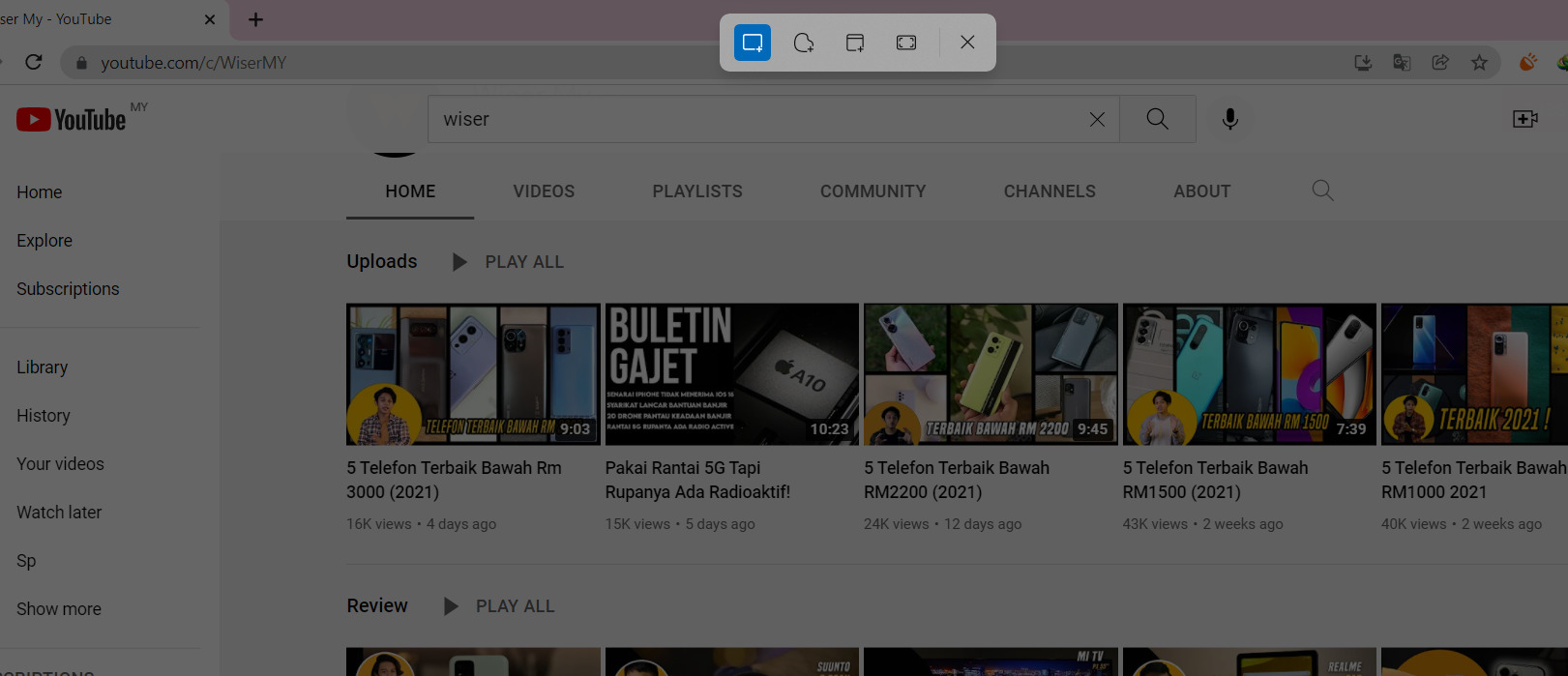
Task: Search within channel using magnifier icon
Action: 1322,191
